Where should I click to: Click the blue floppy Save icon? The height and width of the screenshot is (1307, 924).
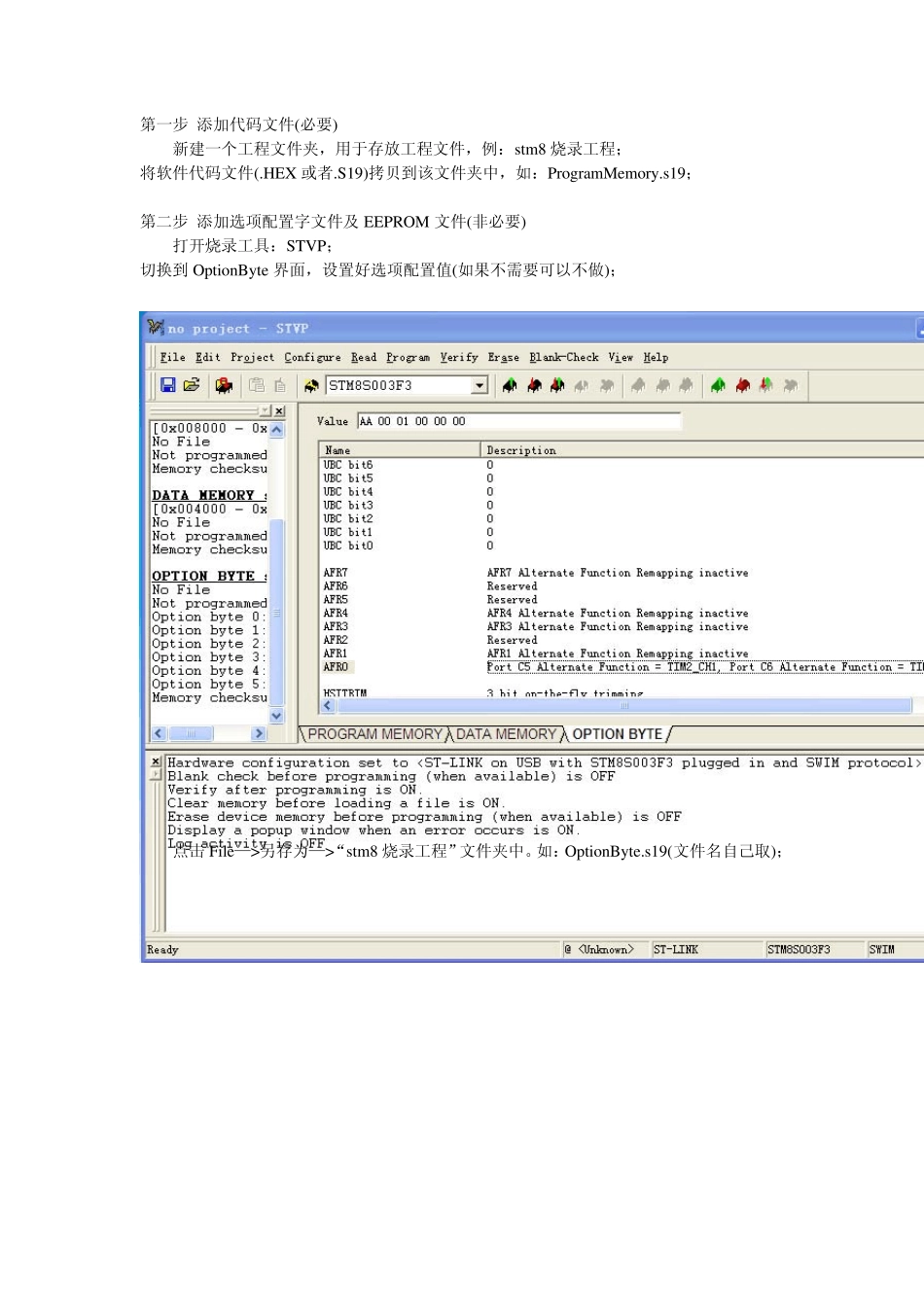pyautogui.click(x=168, y=385)
